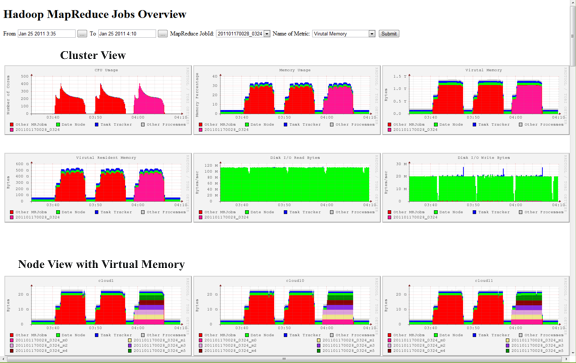
Task: Click pink _m0 swatch in cloud1 legend
Action: [12, 341]
